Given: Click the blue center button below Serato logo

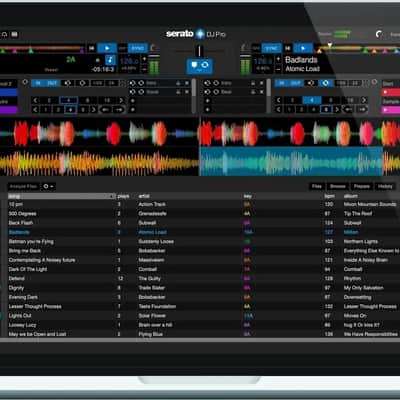Looking at the screenshot, I should click(x=199, y=66).
